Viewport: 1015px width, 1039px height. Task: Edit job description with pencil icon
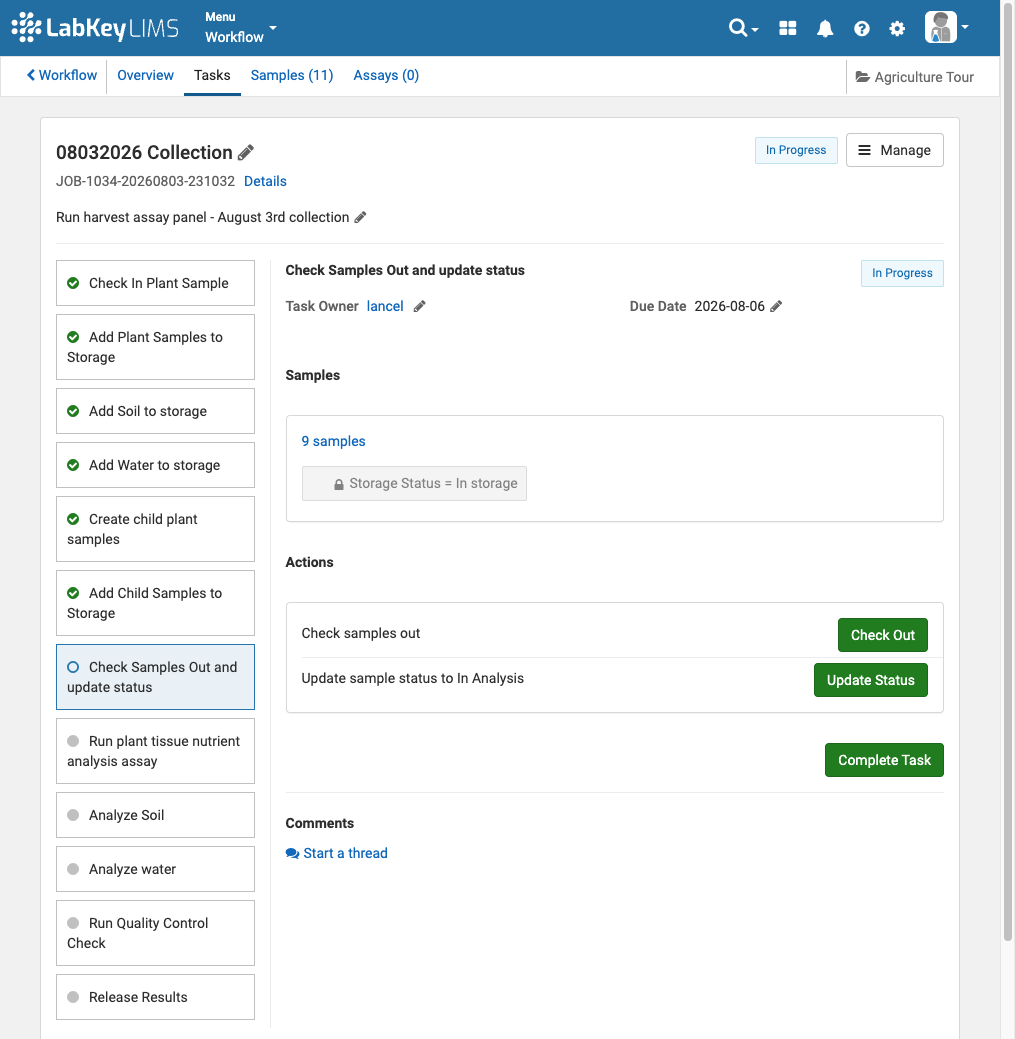point(360,217)
